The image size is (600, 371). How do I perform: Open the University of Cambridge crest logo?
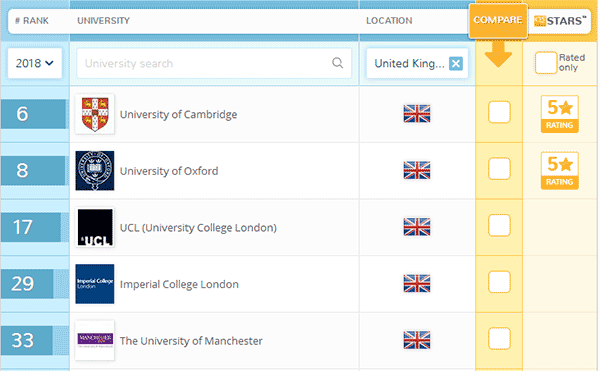[x=95, y=114]
